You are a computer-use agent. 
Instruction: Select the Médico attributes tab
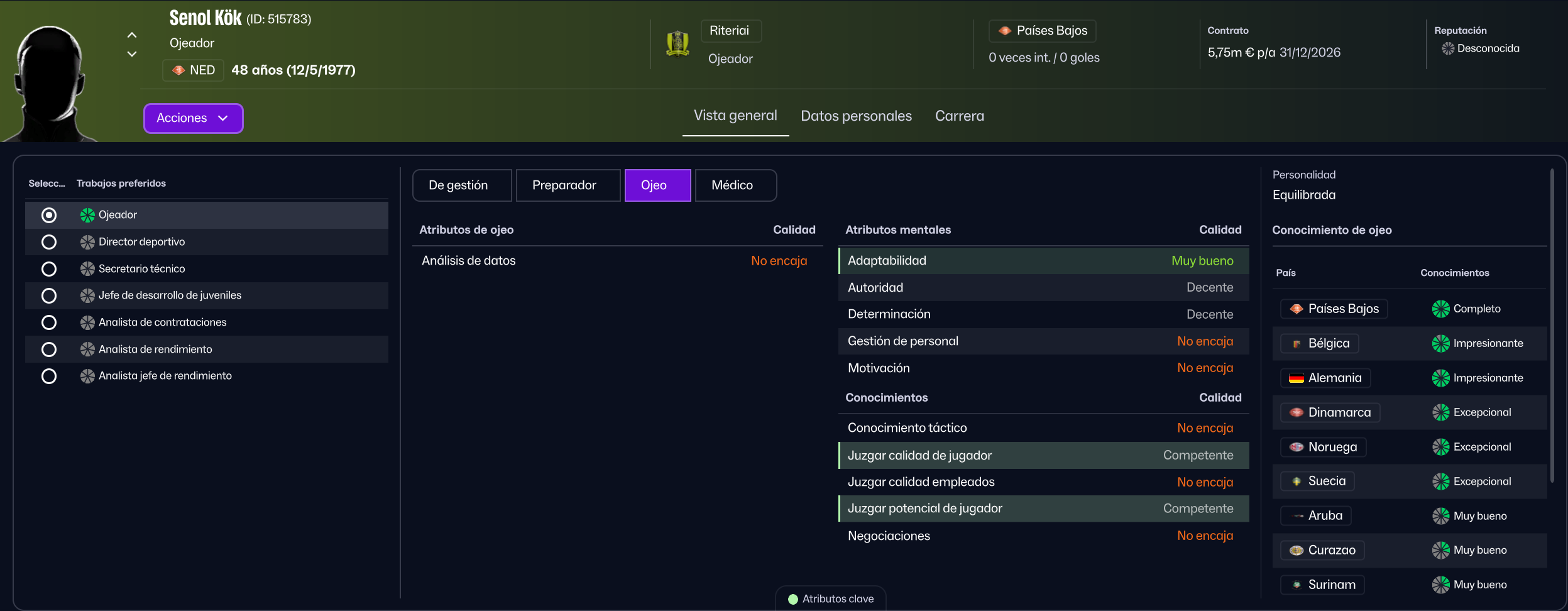point(736,185)
